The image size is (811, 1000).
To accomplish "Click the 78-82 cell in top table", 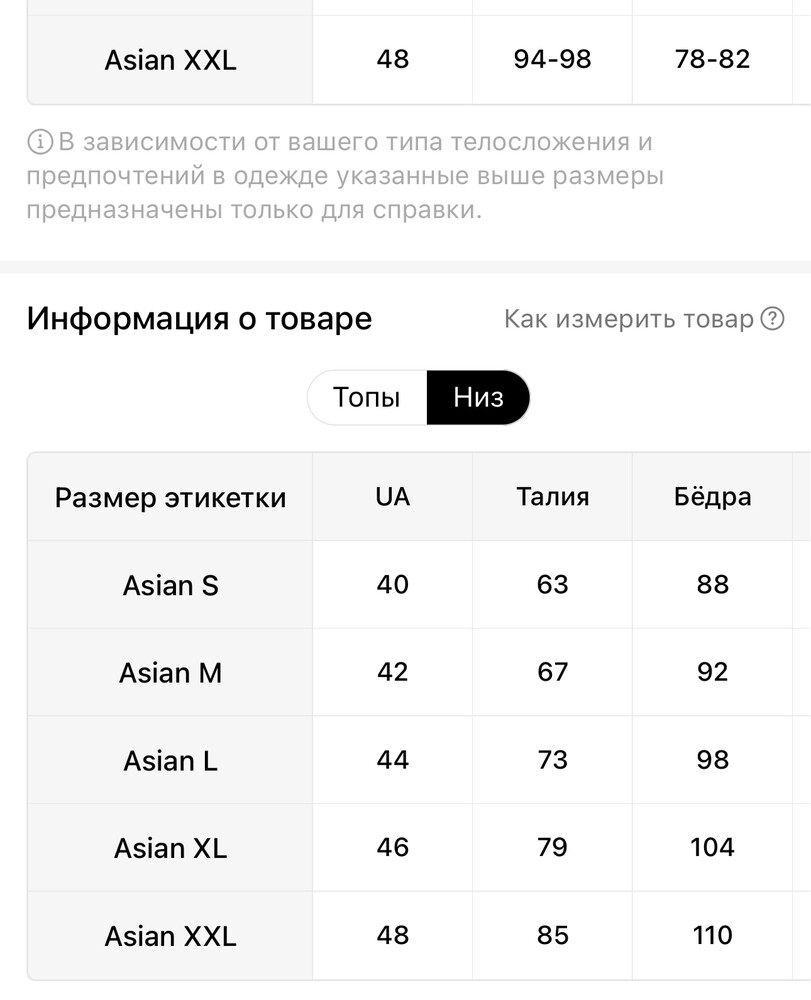I will click(712, 60).
